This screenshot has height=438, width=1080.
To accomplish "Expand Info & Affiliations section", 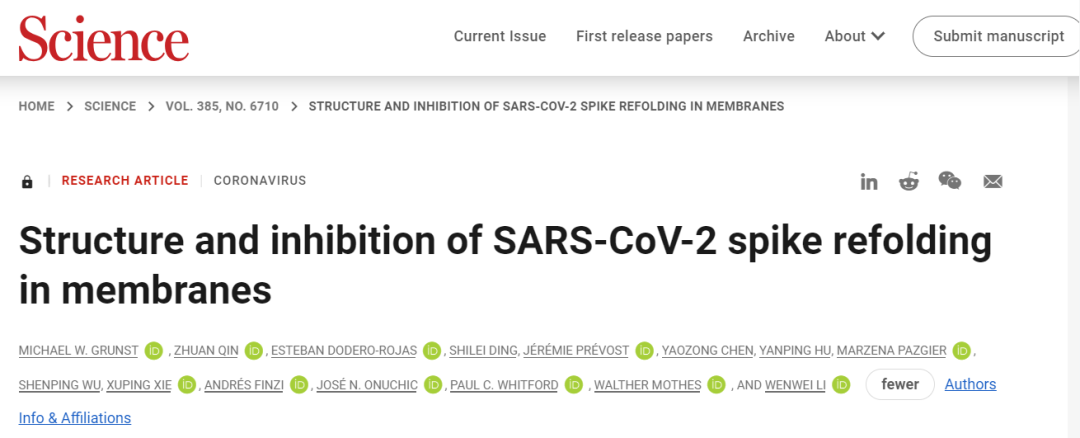I will 75,417.
